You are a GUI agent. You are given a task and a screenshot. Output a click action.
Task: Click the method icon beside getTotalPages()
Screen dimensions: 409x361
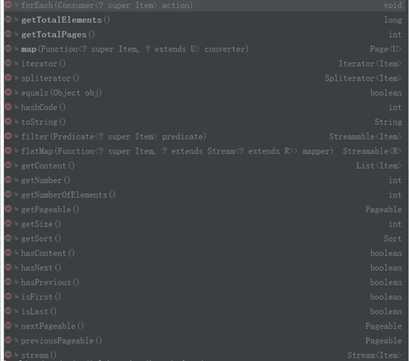pyautogui.click(x=8, y=34)
